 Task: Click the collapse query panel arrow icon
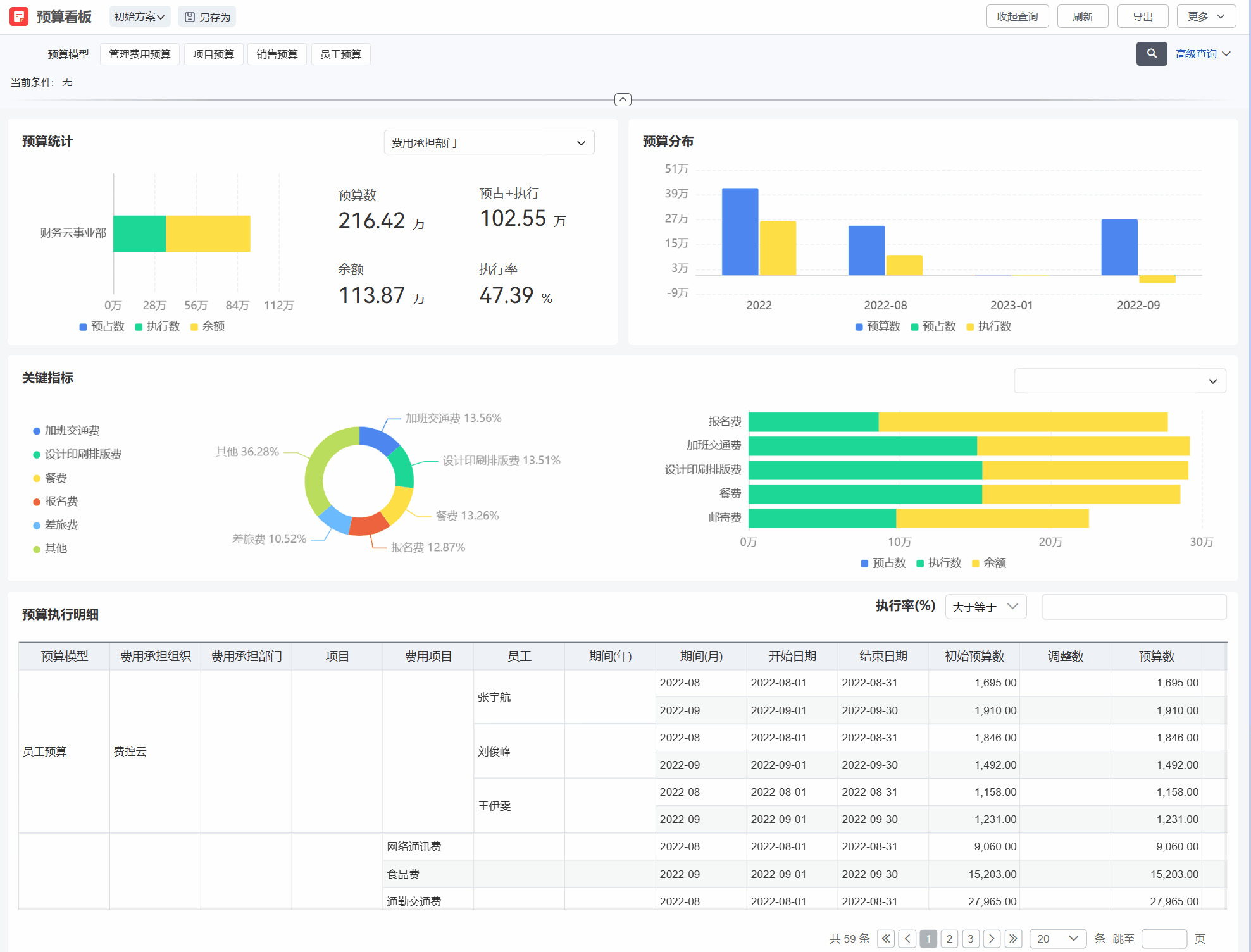[623, 100]
